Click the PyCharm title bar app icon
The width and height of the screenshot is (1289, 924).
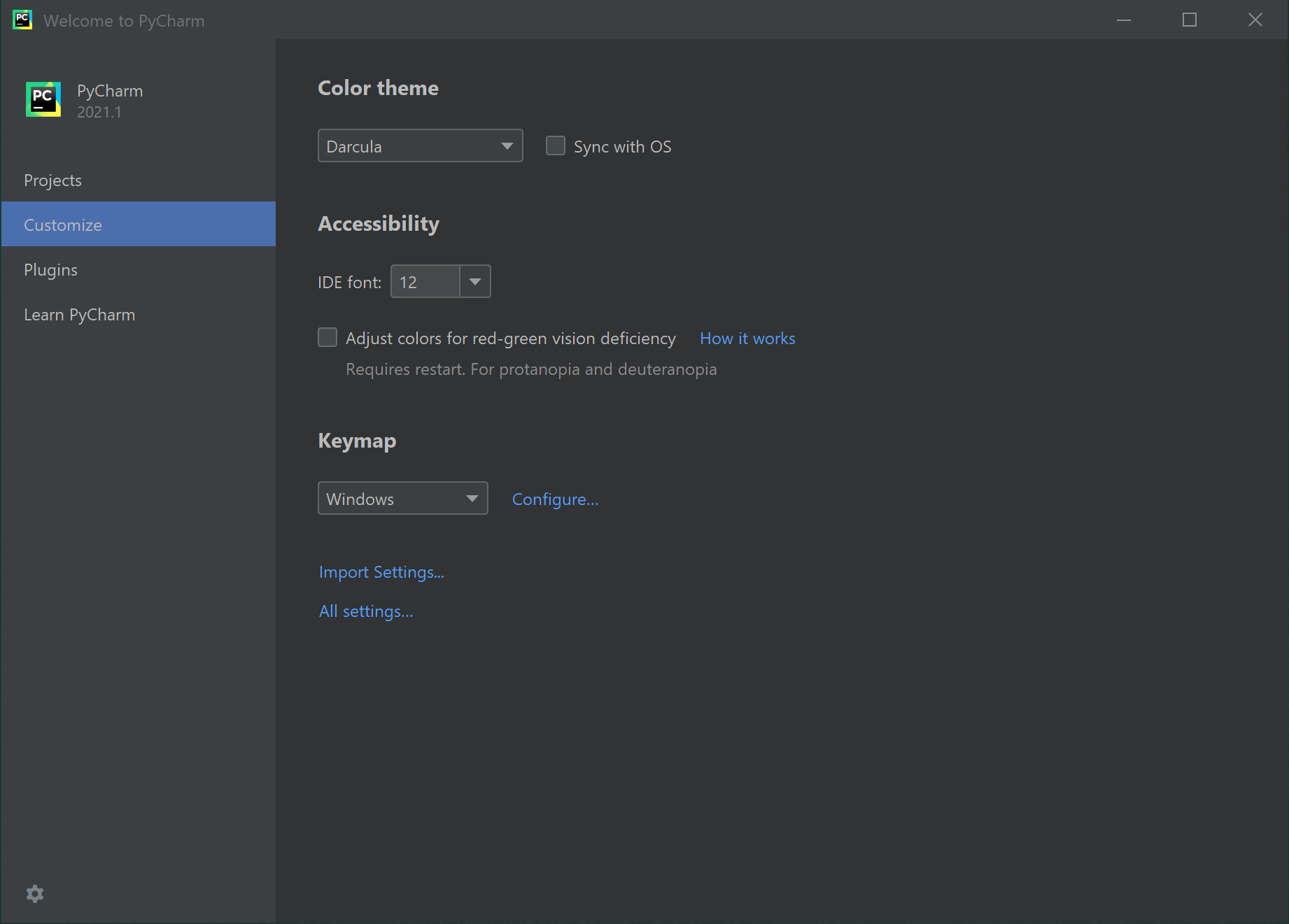[22, 20]
